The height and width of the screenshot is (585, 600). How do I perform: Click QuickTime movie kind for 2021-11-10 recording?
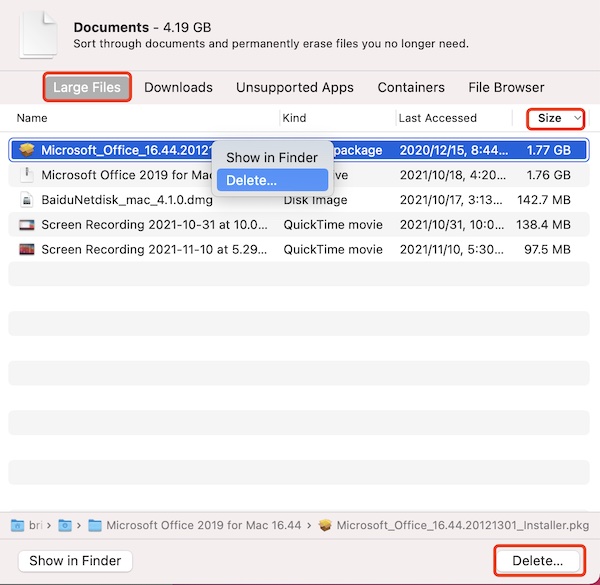click(333, 249)
